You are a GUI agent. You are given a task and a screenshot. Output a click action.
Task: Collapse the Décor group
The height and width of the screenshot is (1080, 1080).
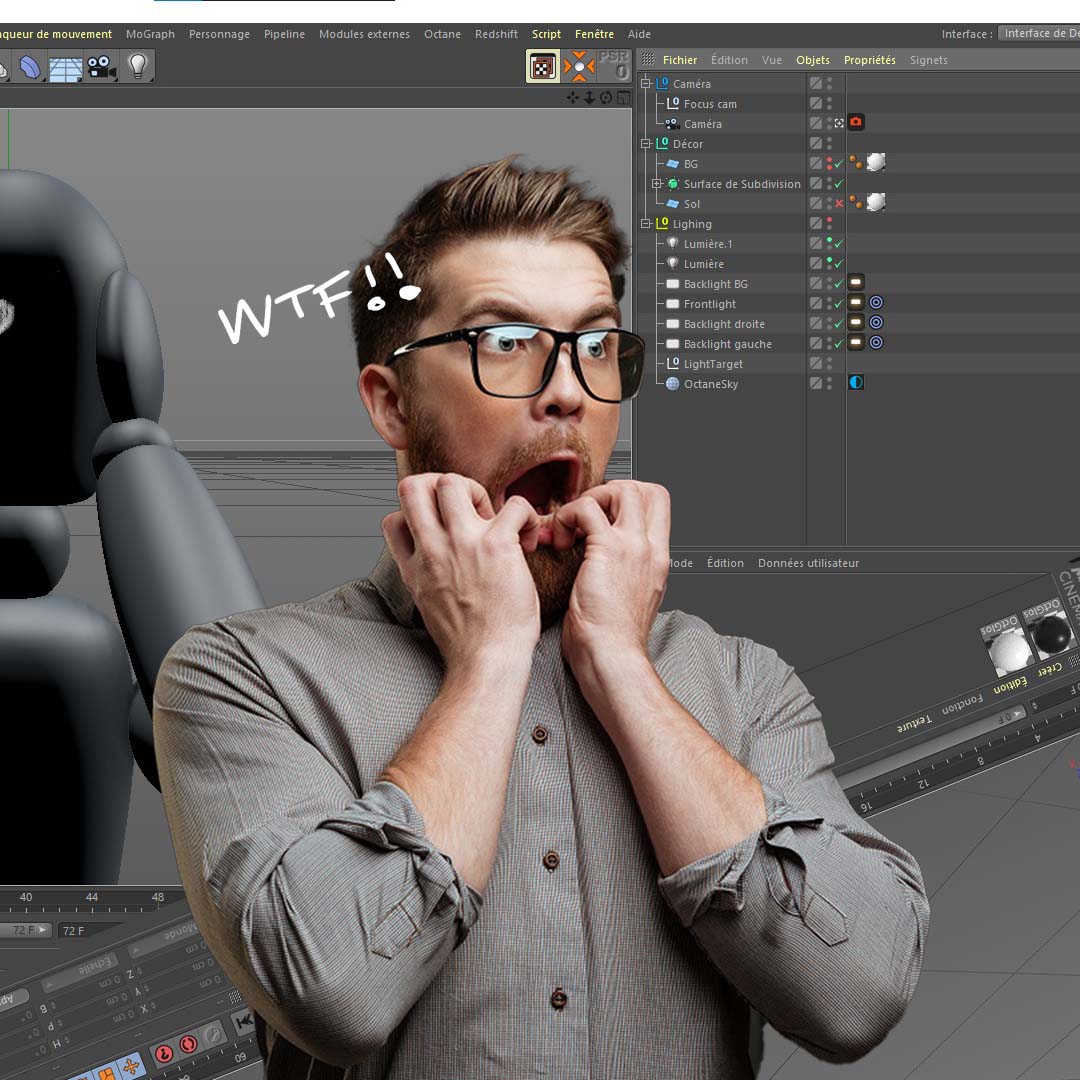[x=646, y=143]
